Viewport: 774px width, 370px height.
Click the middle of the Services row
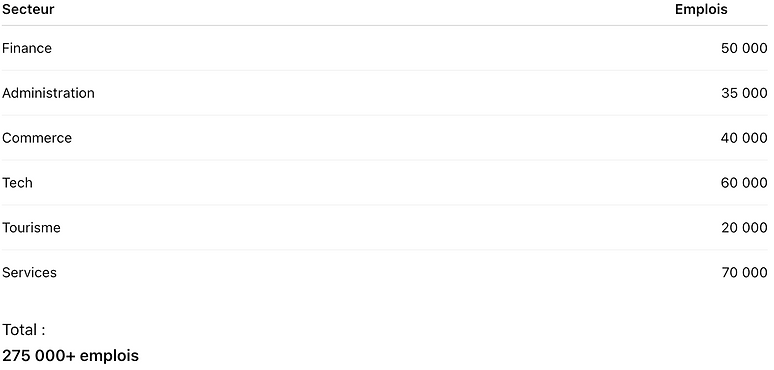pyautogui.click(x=385, y=272)
